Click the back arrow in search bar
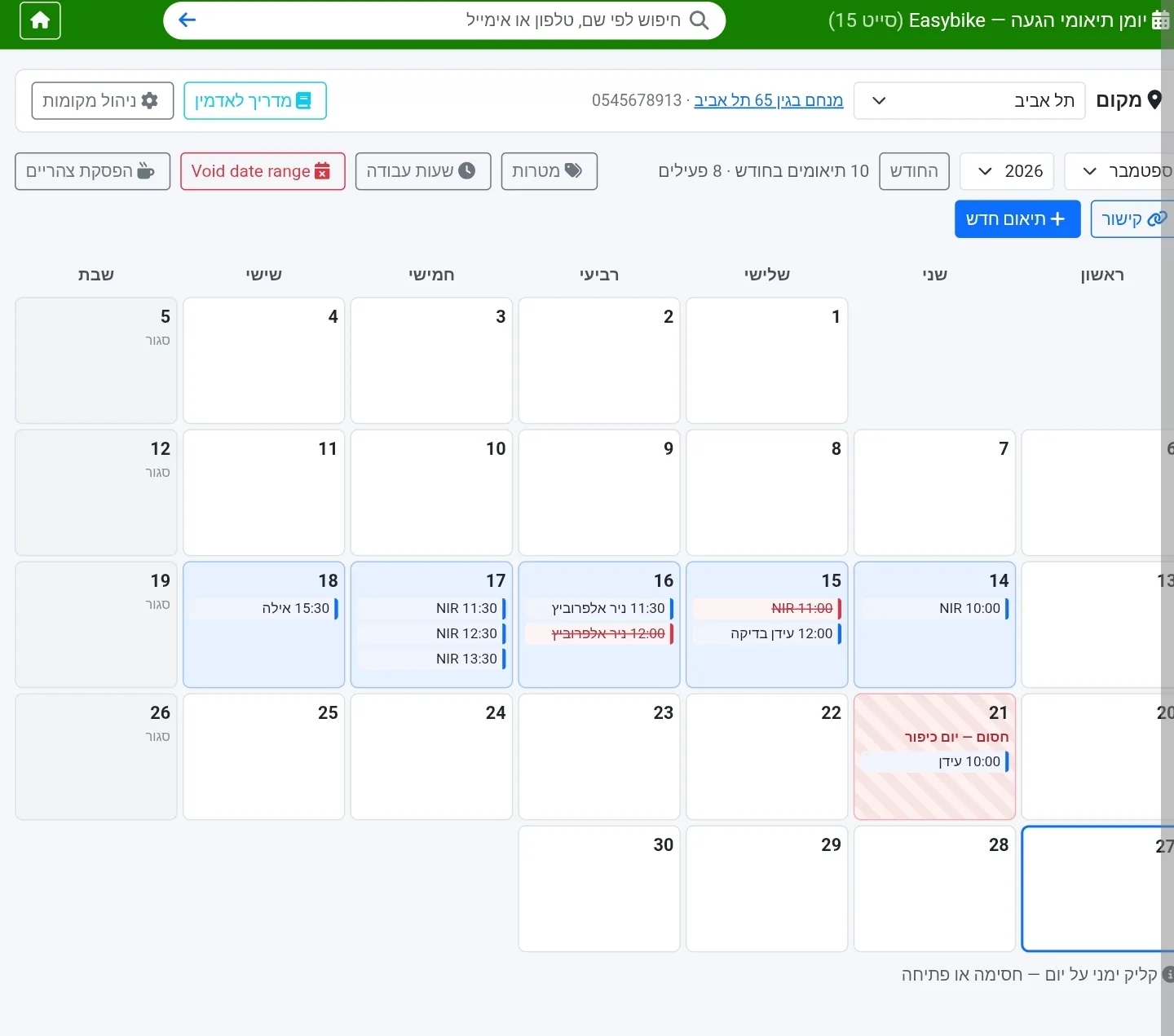The height and width of the screenshot is (1036, 1174). (x=187, y=20)
